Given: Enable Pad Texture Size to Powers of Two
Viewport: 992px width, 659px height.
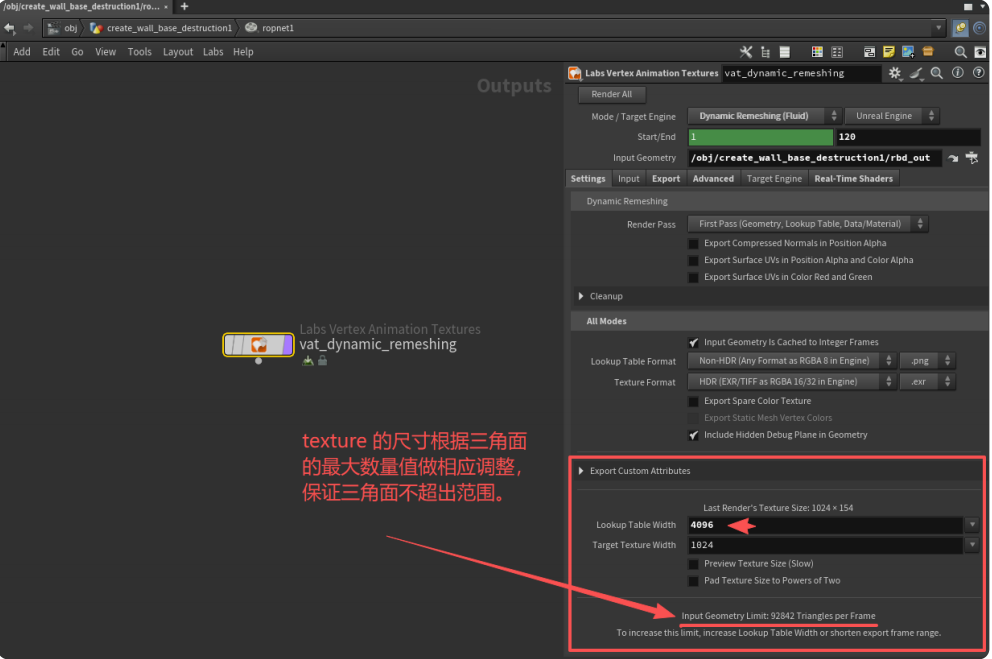Looking at the screenshot, I should (693, 581).
